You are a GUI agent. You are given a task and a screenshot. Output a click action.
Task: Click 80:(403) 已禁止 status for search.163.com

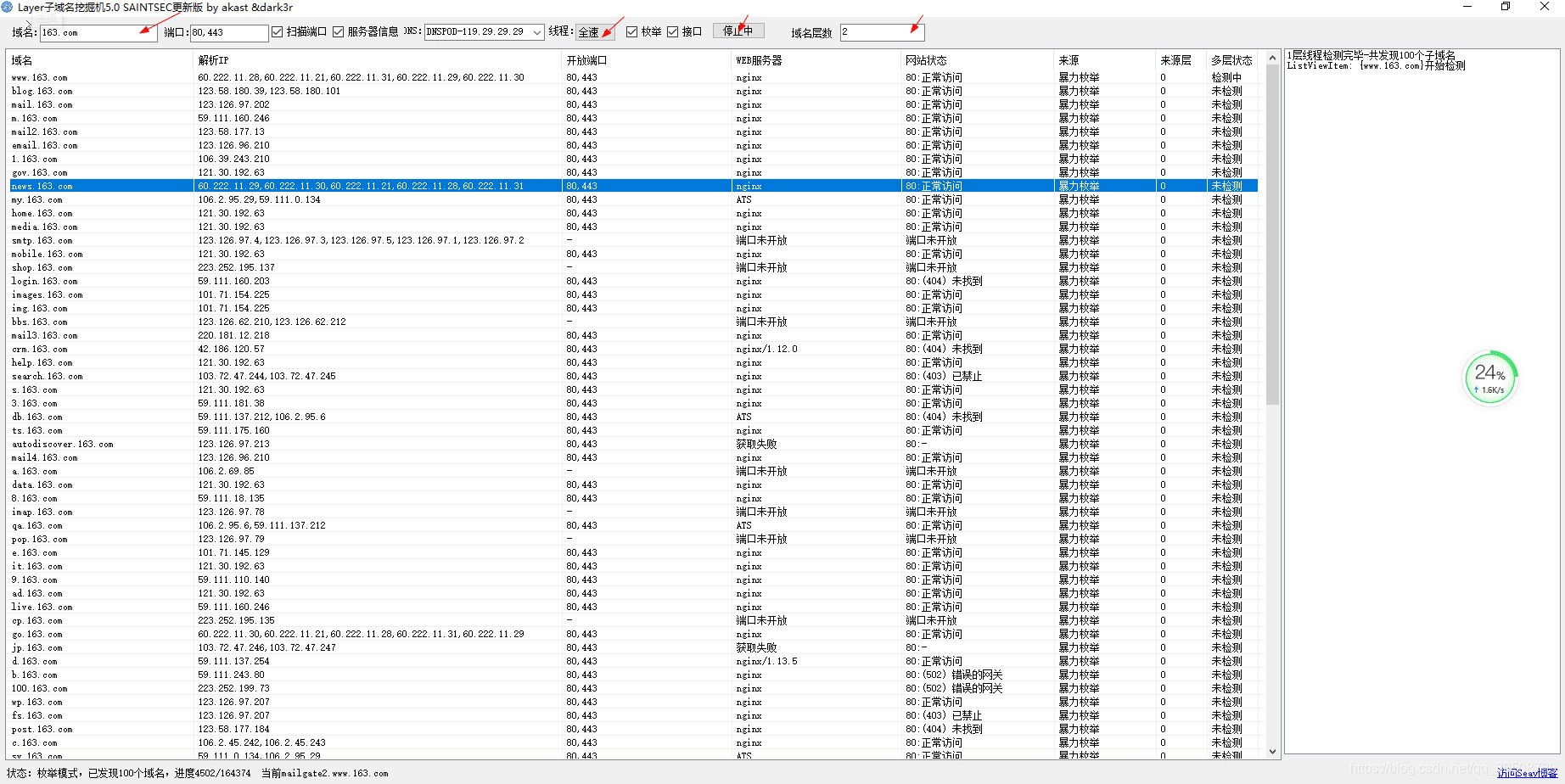[x=944, y=376]
